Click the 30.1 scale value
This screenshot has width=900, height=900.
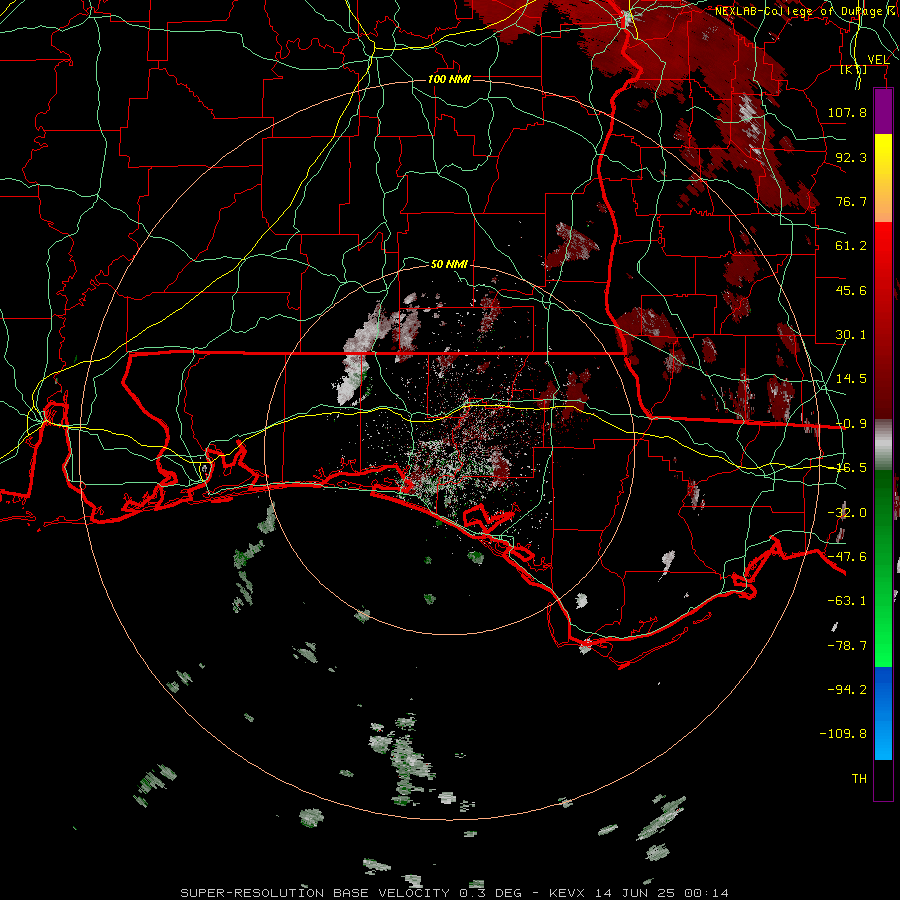pyautogui.click(x=851, y=335)
